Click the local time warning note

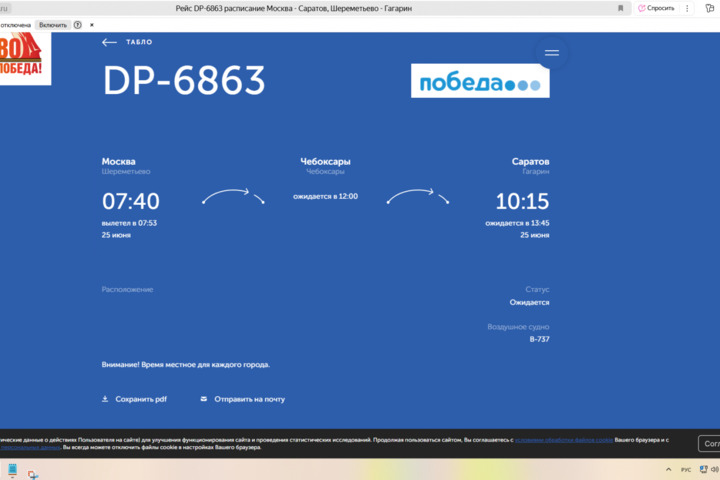coord(186,365)
